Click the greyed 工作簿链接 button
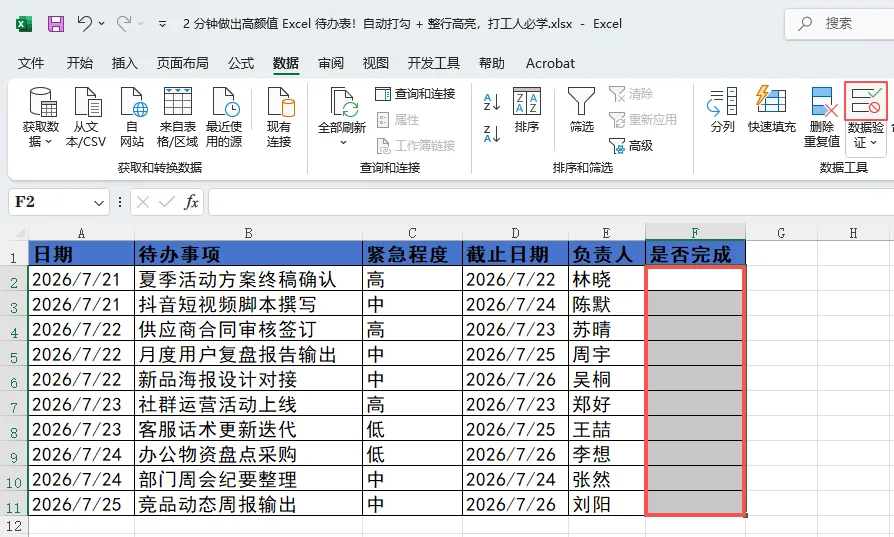894x537 pixels. (416, 146)
